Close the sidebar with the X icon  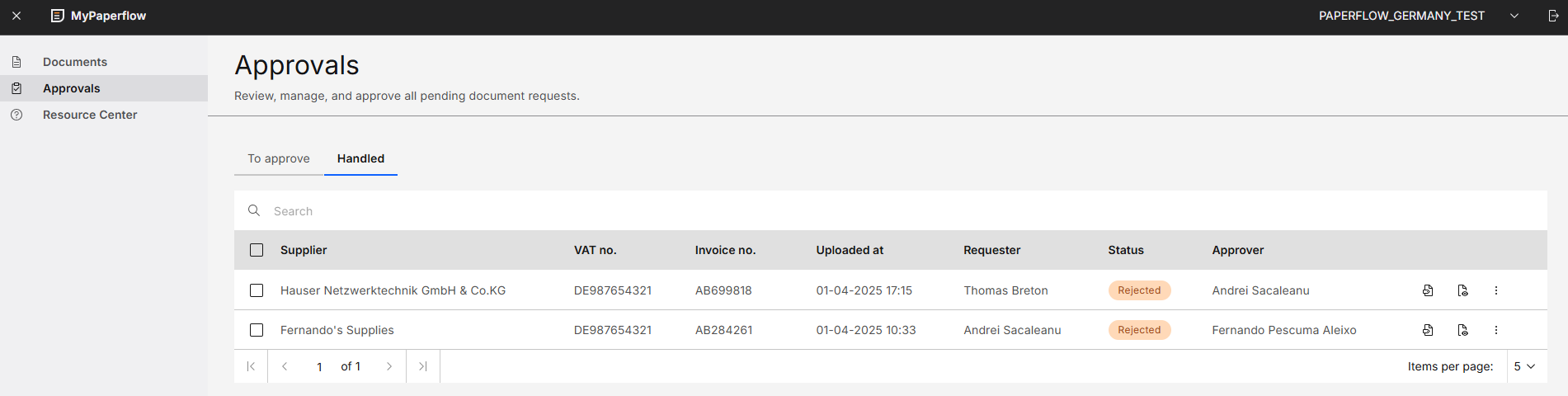point(16,16)
